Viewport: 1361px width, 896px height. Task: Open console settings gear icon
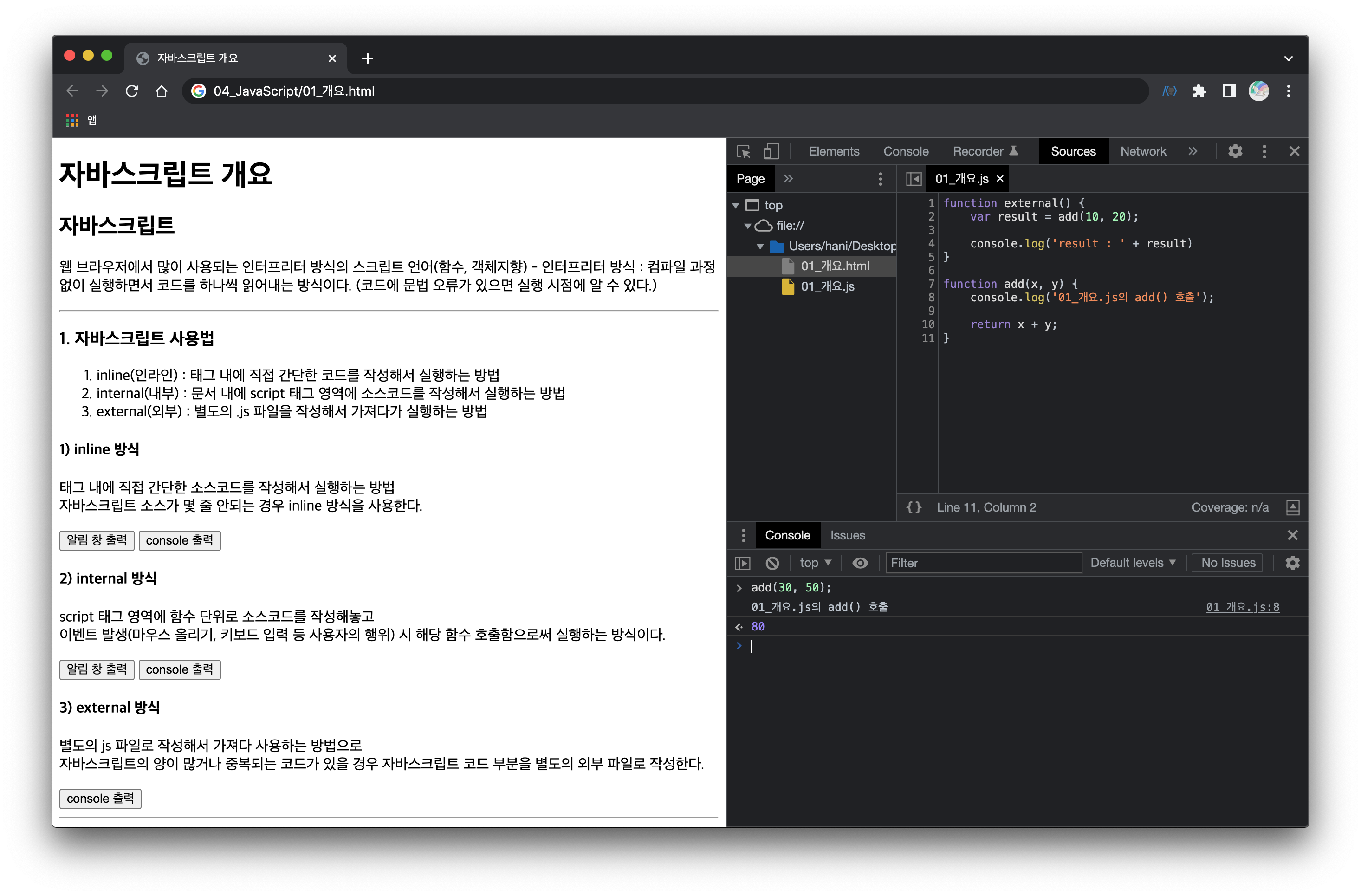click(1292, 563)
